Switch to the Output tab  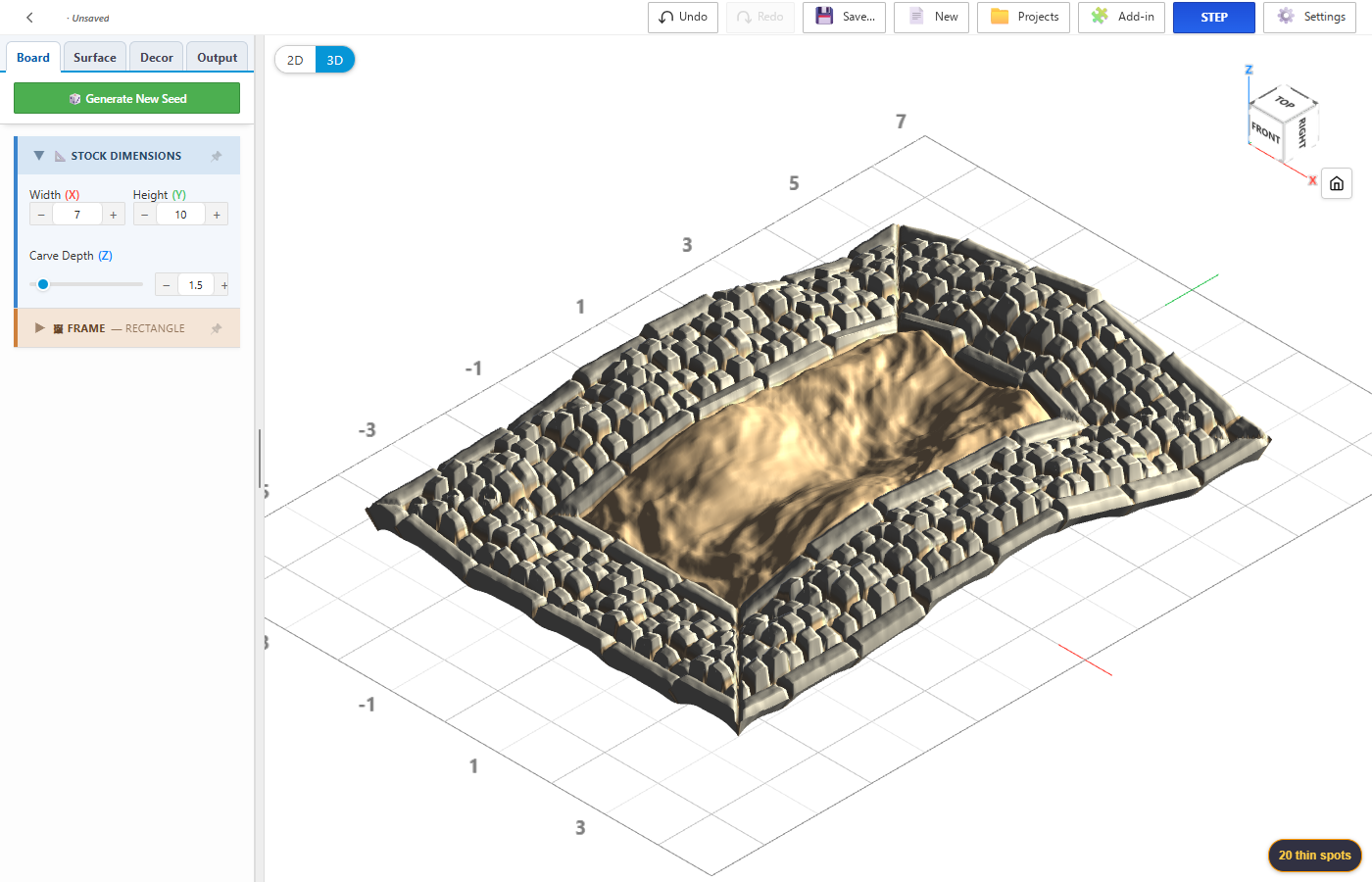[x=218, y=57]
